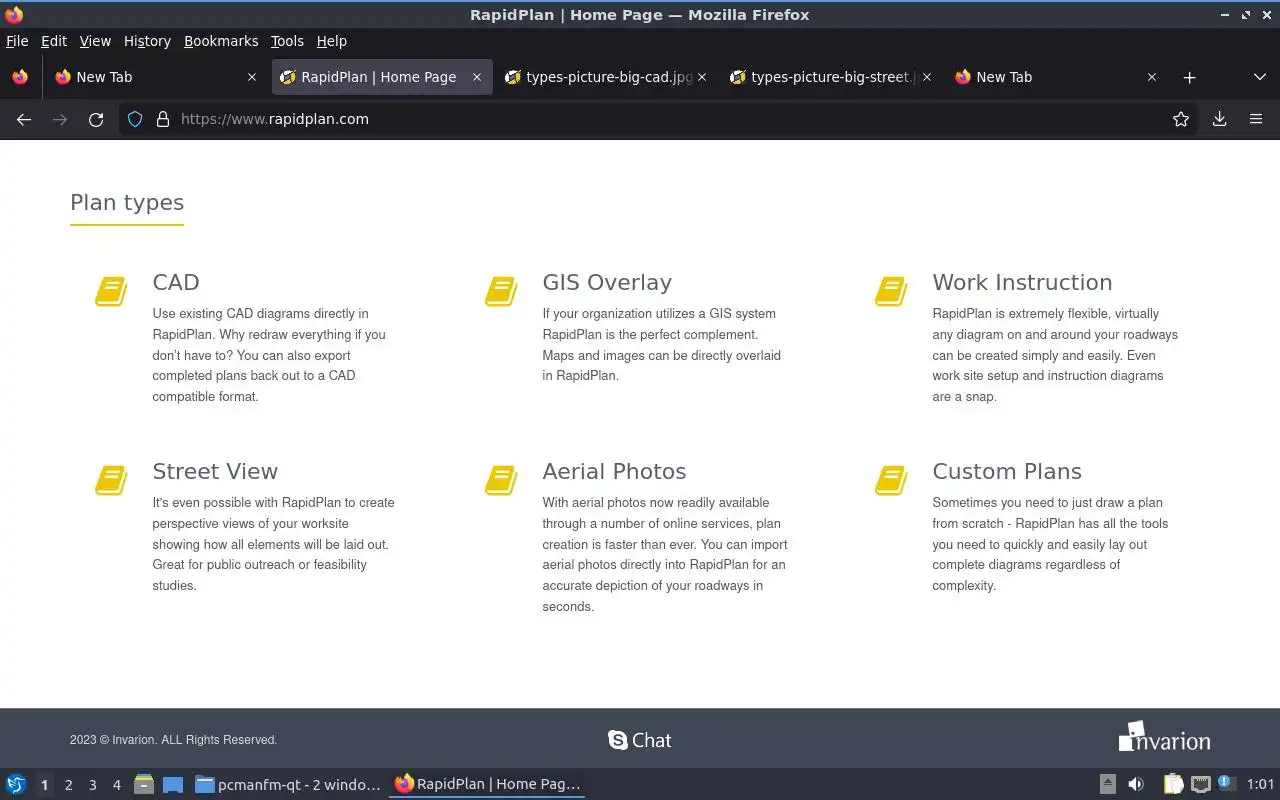Open the History menu
This screenshot has width=1280, height=800.
click(147, 41)
